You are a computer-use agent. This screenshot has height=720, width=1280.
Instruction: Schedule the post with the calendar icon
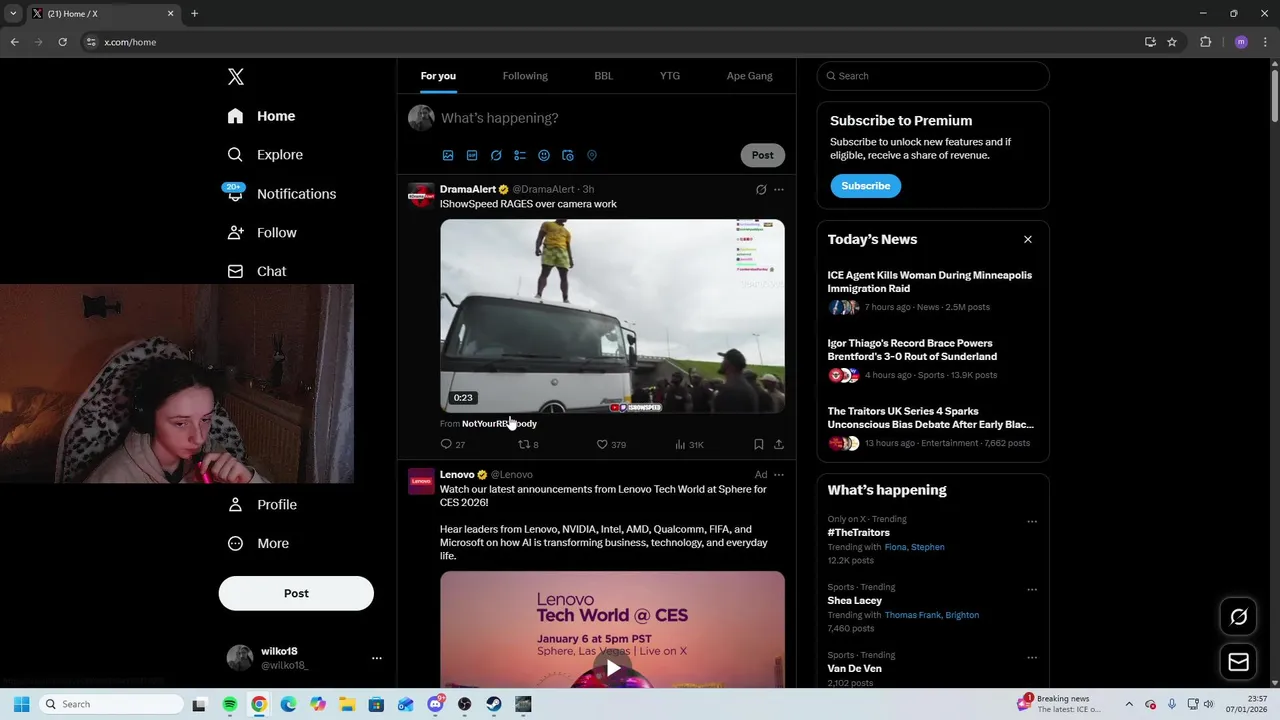coord(568,155)
